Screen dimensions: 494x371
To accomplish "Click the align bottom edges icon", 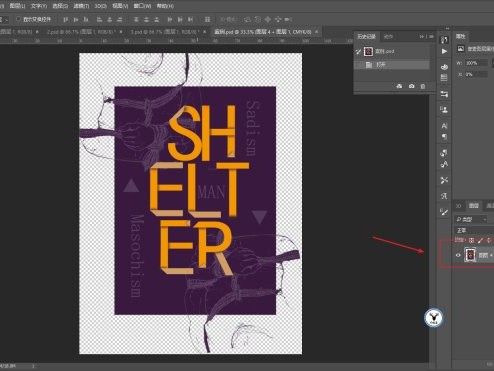I will 86,20.
